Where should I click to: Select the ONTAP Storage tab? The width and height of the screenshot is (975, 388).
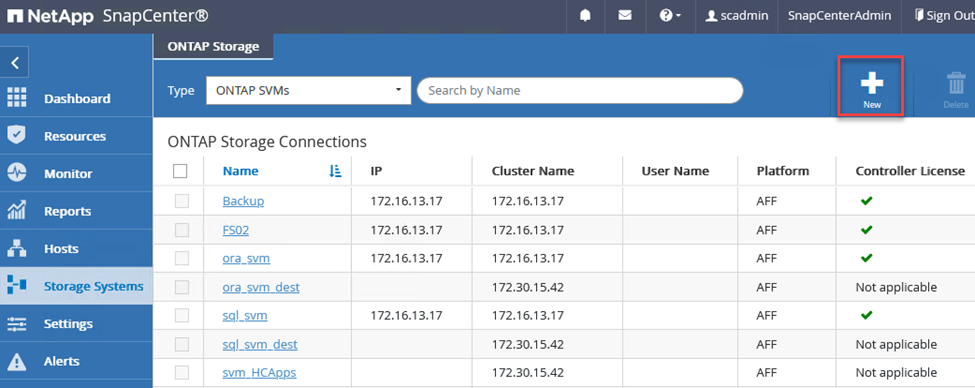pyautogui.click(x=213, y=47)
